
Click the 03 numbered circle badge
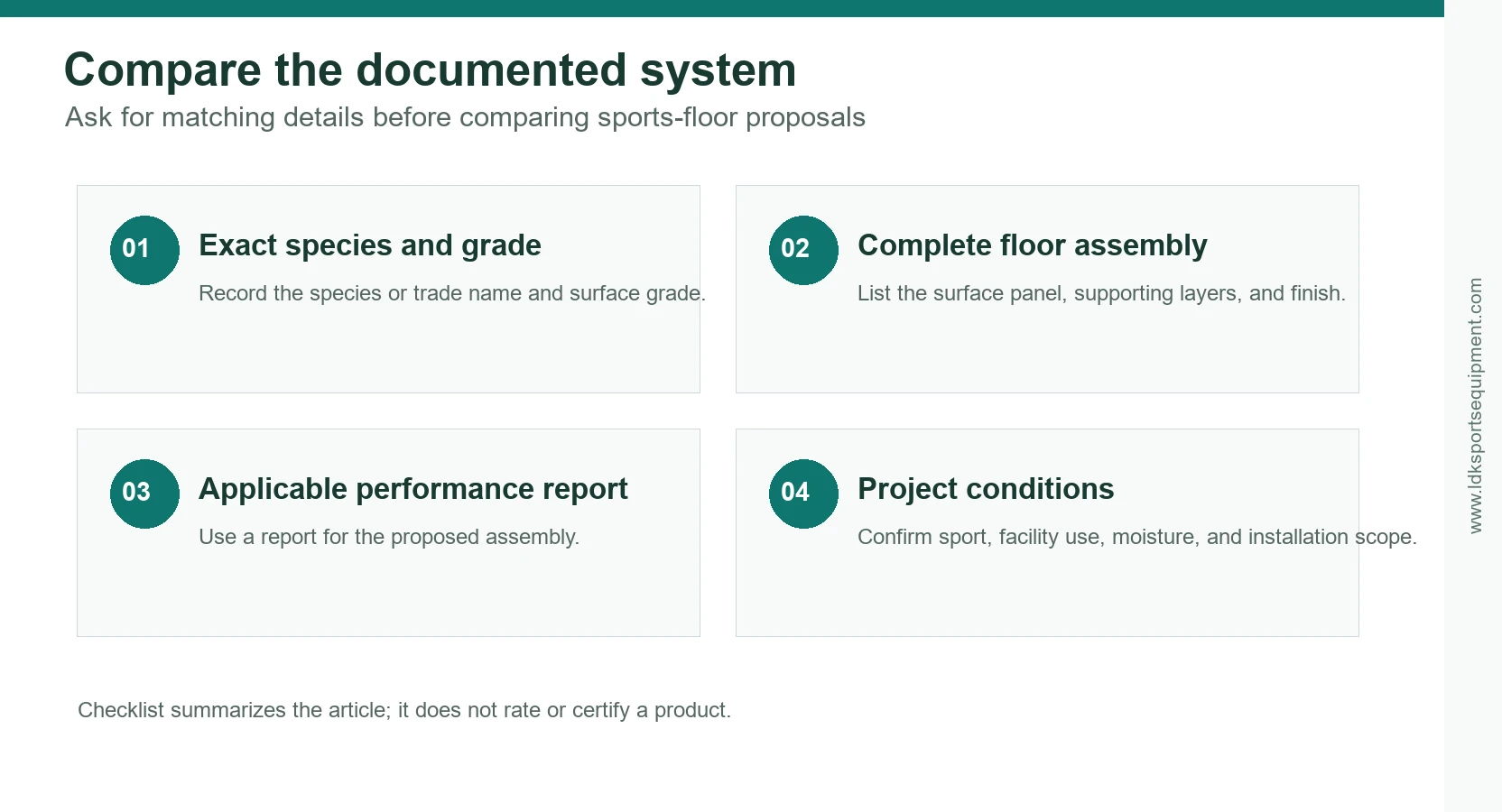[x=144, y=494]
